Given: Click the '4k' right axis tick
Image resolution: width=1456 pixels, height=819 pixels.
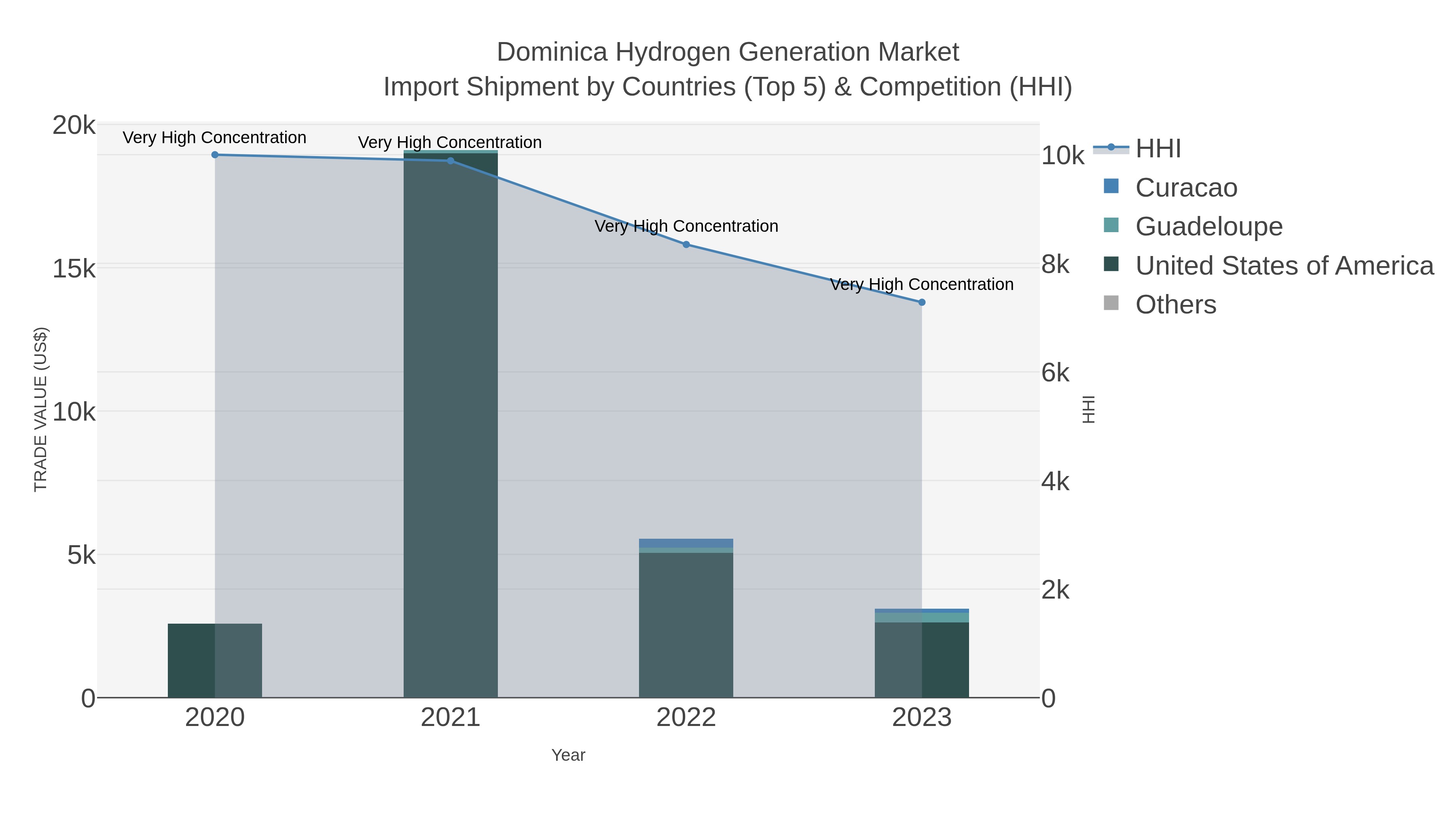Looking at the screenshot, I should tap(1055, 482).
